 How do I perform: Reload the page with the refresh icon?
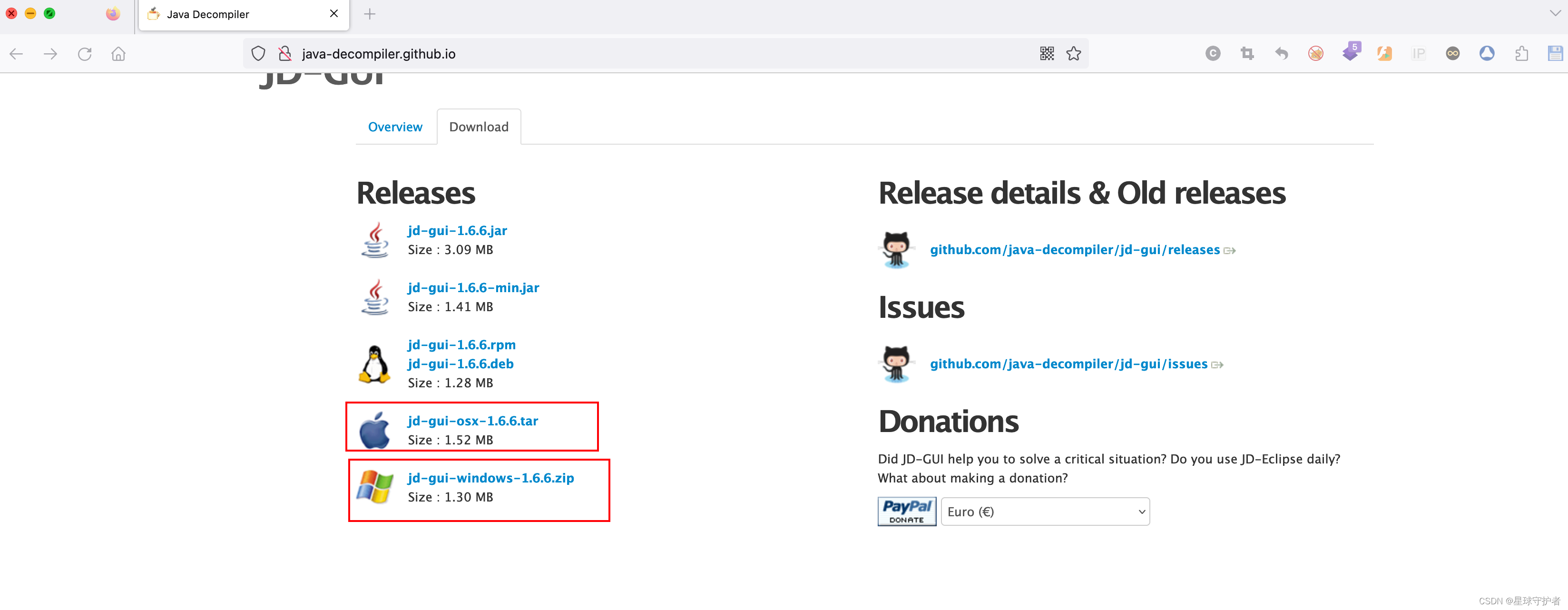click(85, 54)
